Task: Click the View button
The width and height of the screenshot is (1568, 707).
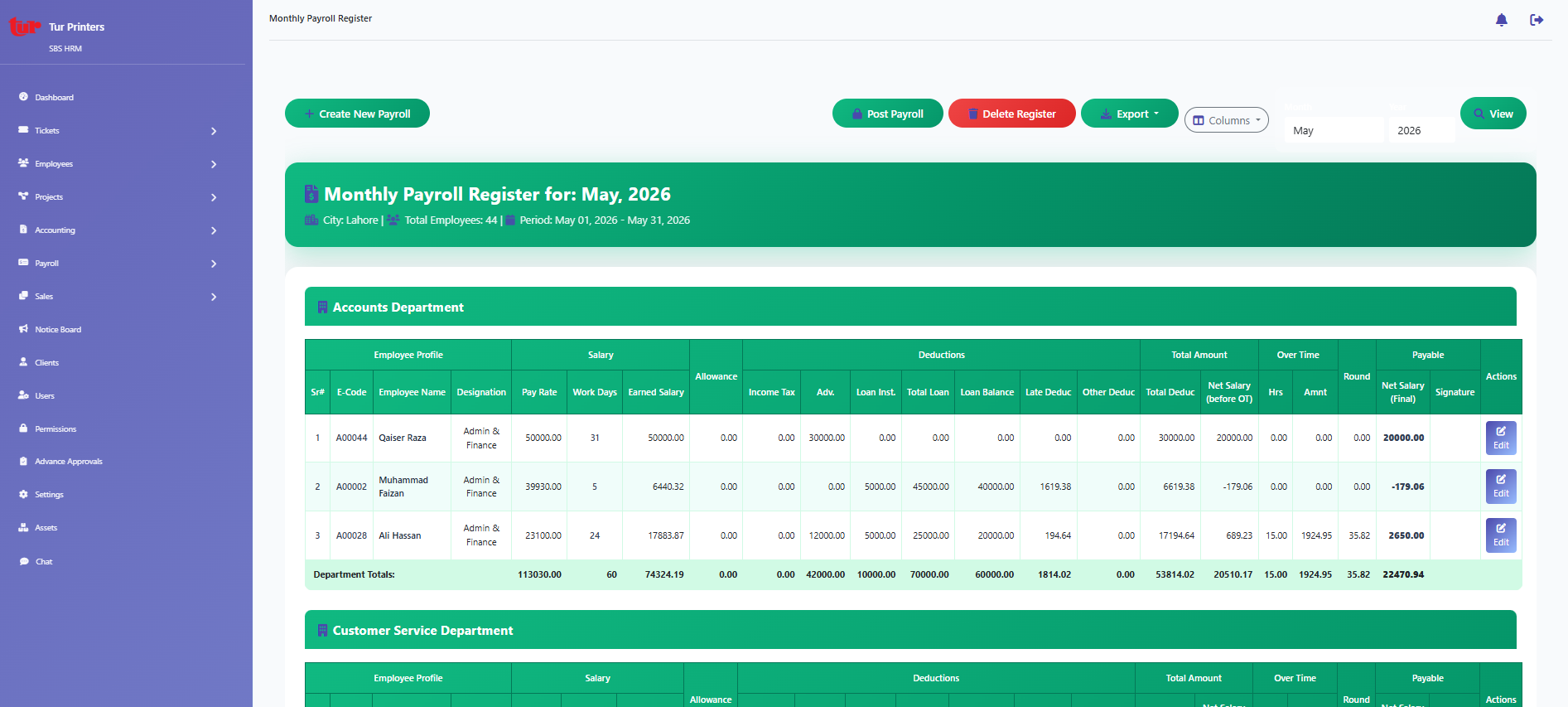Action: tap(1493, 114)
